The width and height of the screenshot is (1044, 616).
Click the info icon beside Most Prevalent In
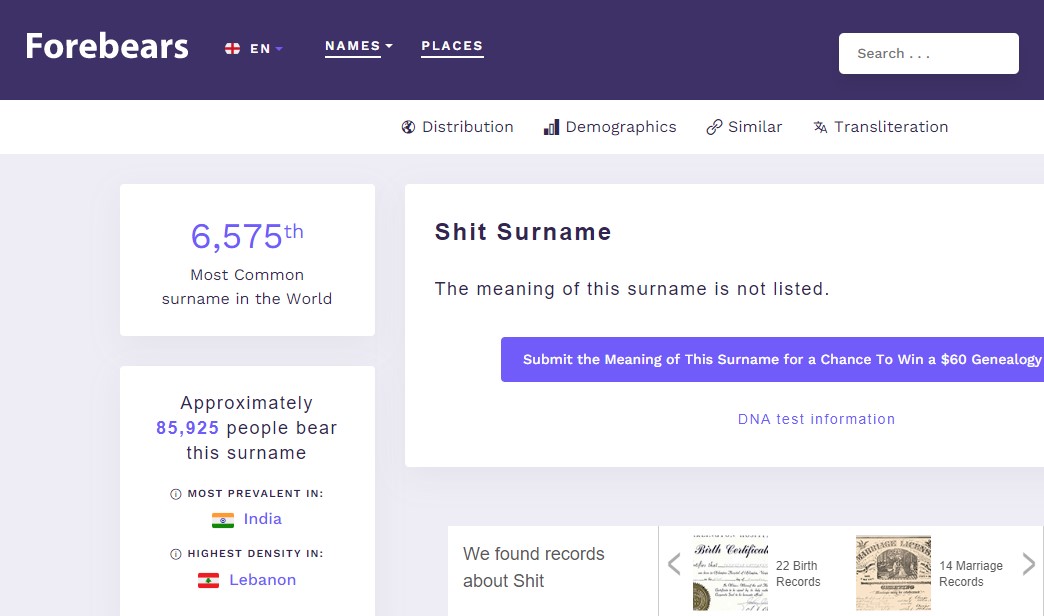tap(176, 494)
